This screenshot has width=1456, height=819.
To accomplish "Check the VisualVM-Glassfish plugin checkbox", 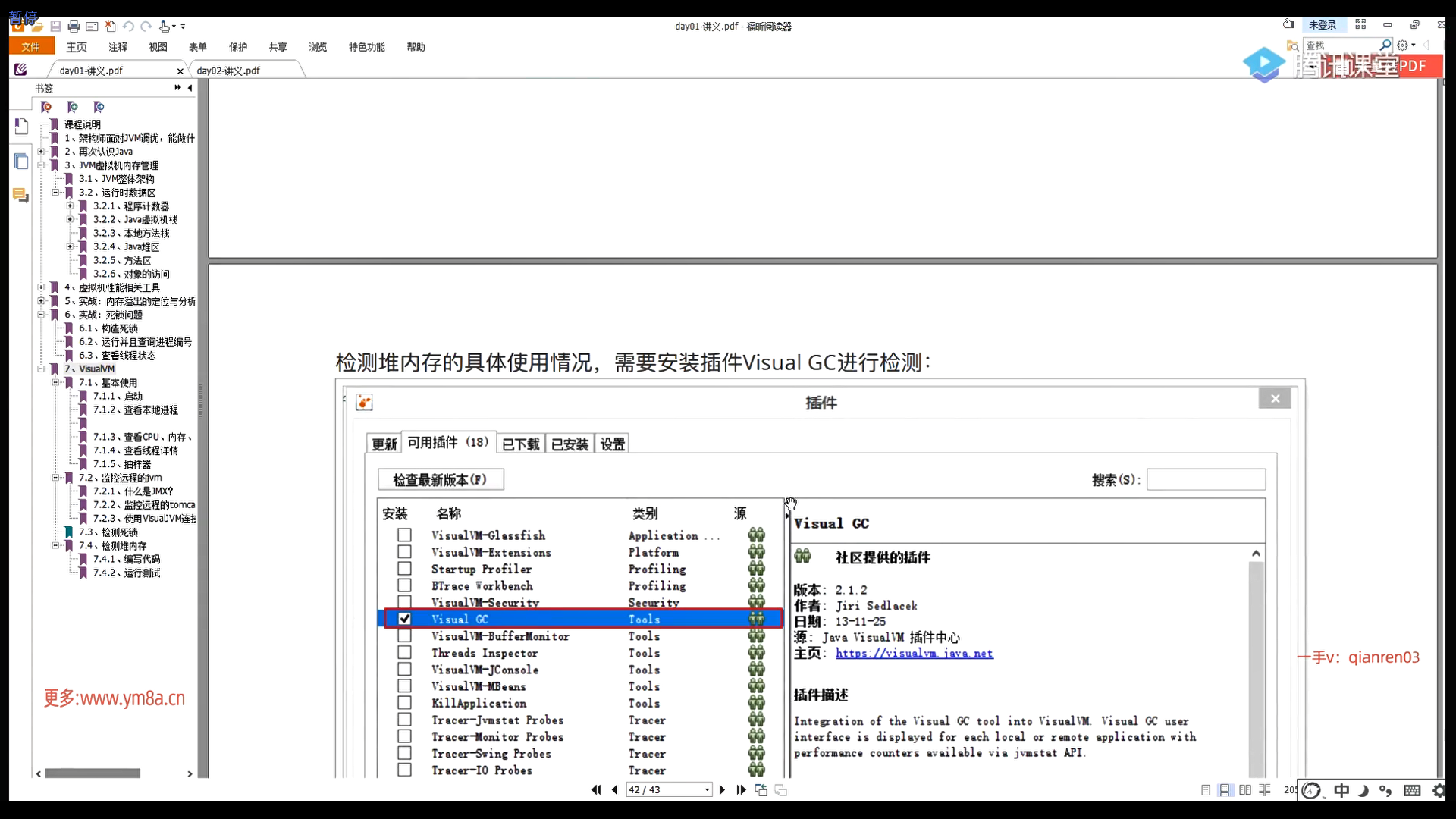I will (404, 535).
